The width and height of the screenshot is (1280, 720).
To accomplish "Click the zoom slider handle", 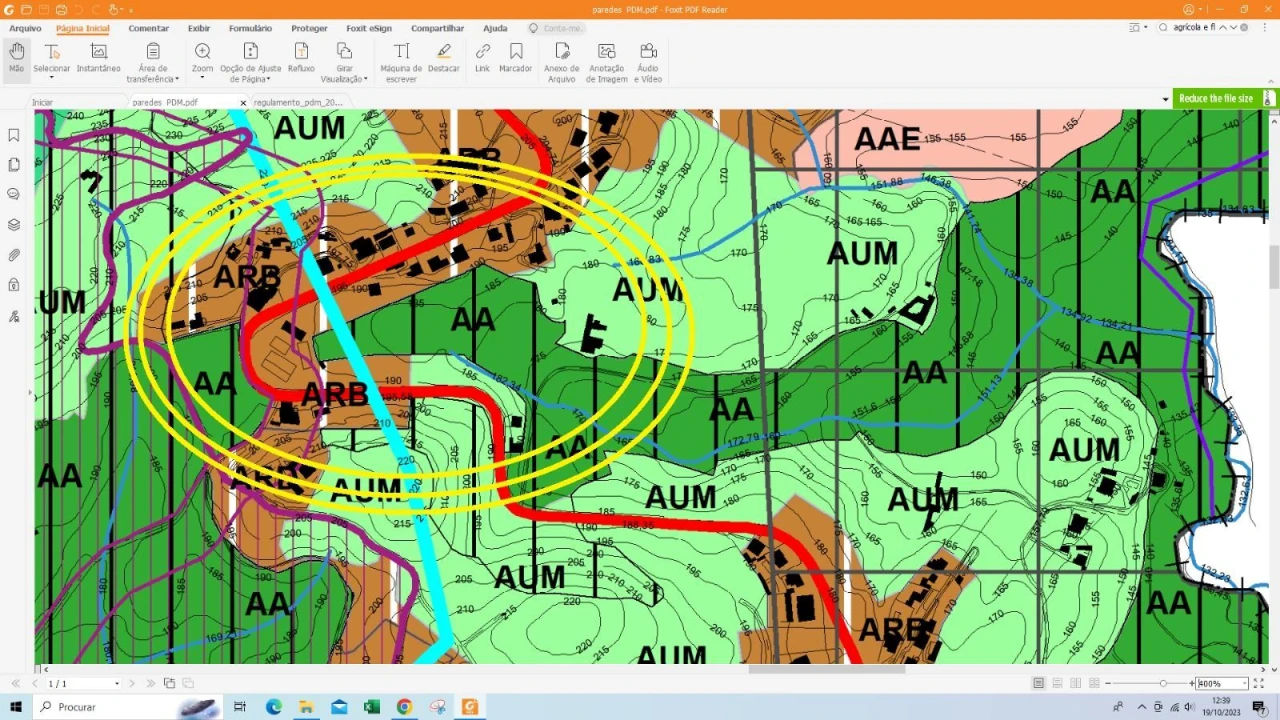I will [1162, 683].
